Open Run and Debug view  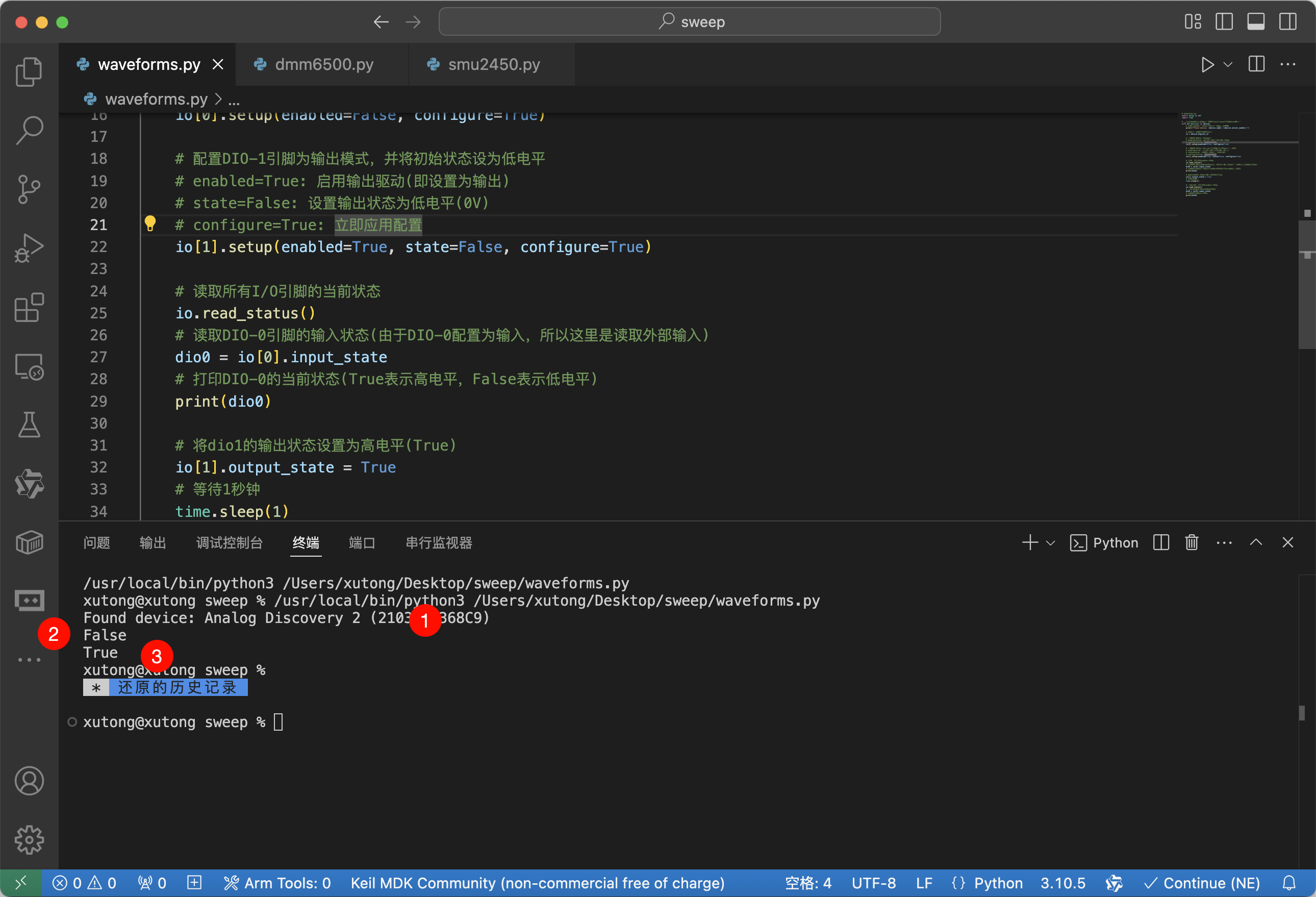point(29,248)
